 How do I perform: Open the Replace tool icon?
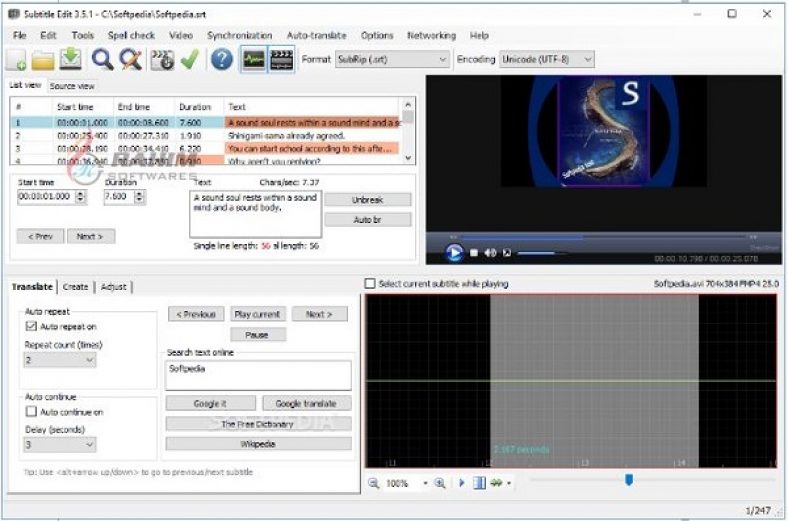pos(131,60)
